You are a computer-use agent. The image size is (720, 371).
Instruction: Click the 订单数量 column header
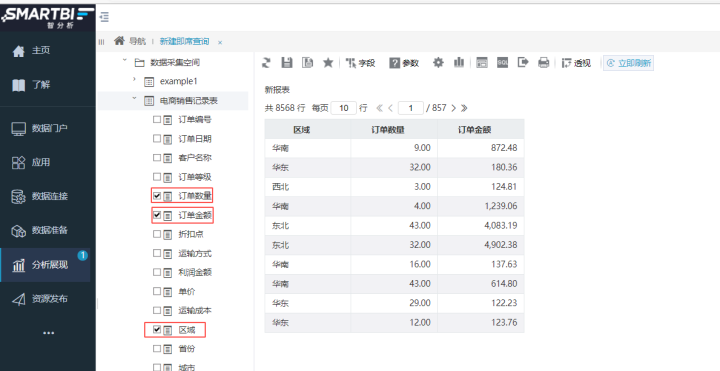point(394,129)
